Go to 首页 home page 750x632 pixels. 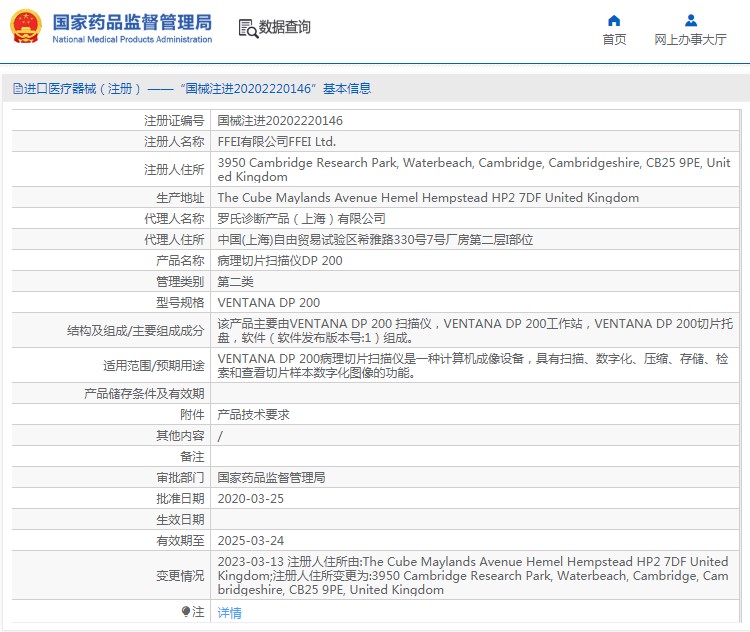614,39
